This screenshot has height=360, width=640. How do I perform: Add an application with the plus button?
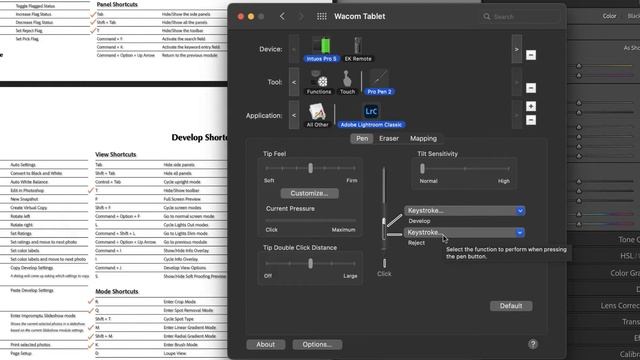tap(531, 107)
